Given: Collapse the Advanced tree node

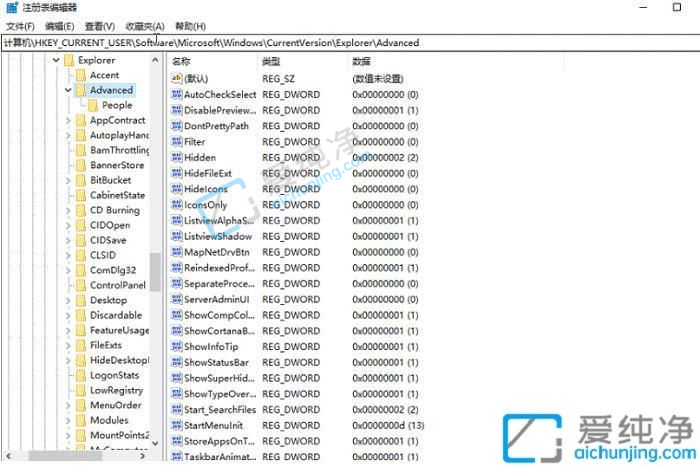Looking at the screenshot, I should (x=68, y=90).
